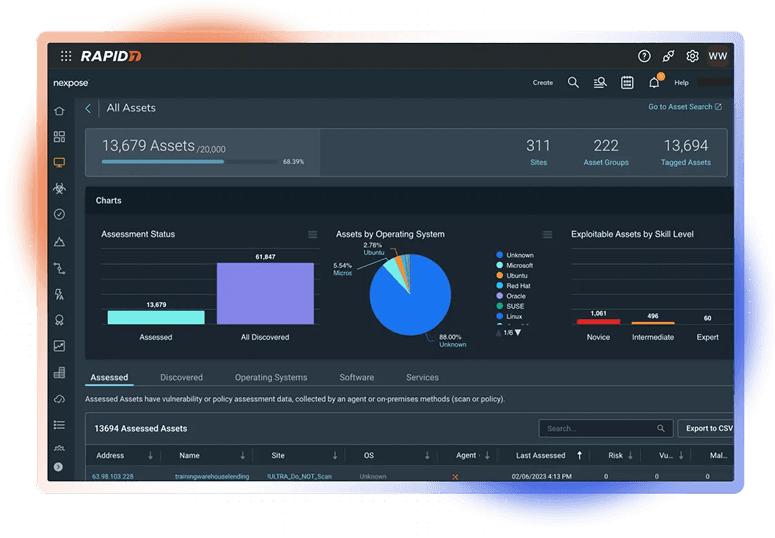
Task: Open the workflow path icon in sidebar
Action: coord(59,269)
